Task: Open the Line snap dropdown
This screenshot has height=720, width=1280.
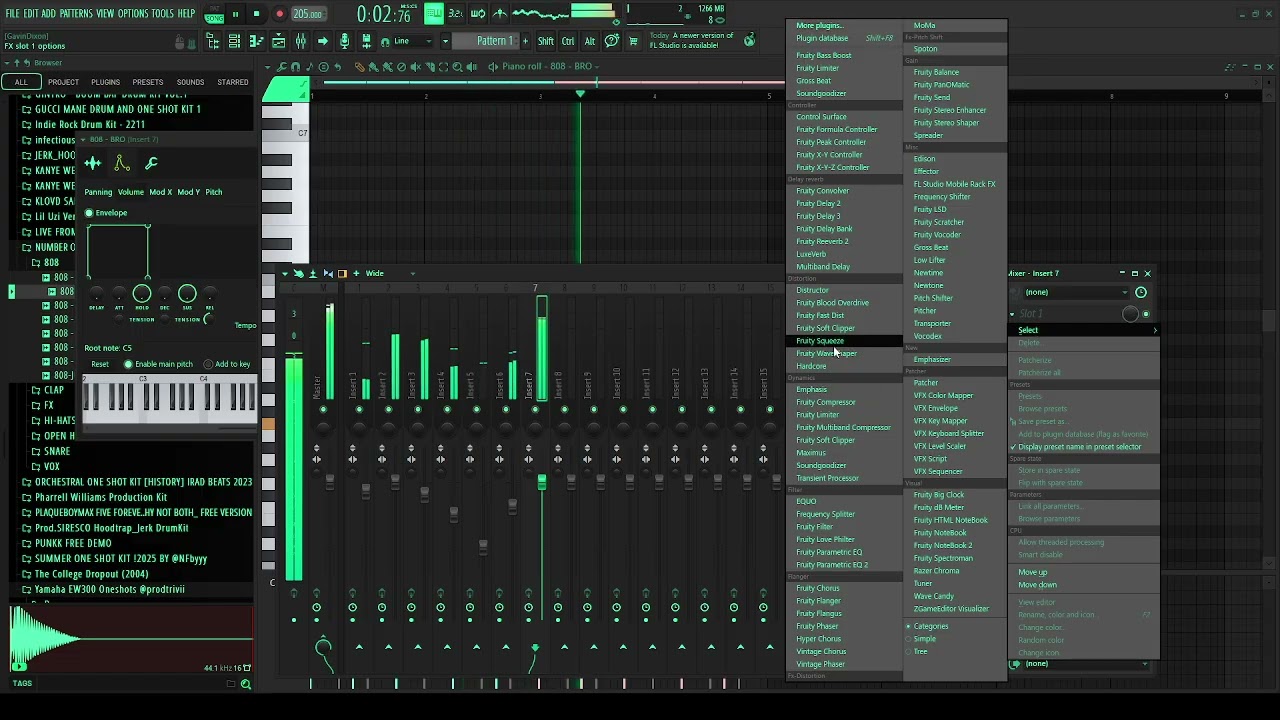Action: (413, 41)
